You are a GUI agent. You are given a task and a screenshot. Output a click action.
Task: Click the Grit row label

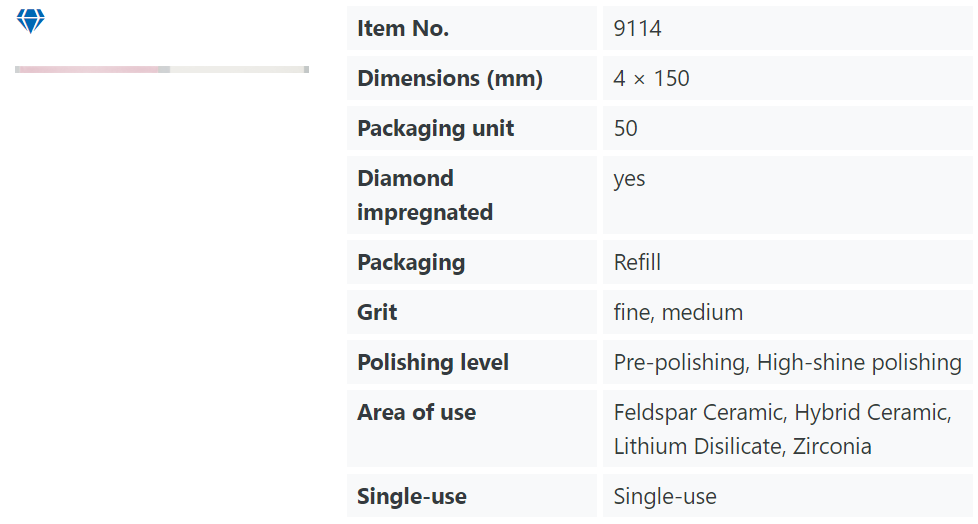point(377,312)
